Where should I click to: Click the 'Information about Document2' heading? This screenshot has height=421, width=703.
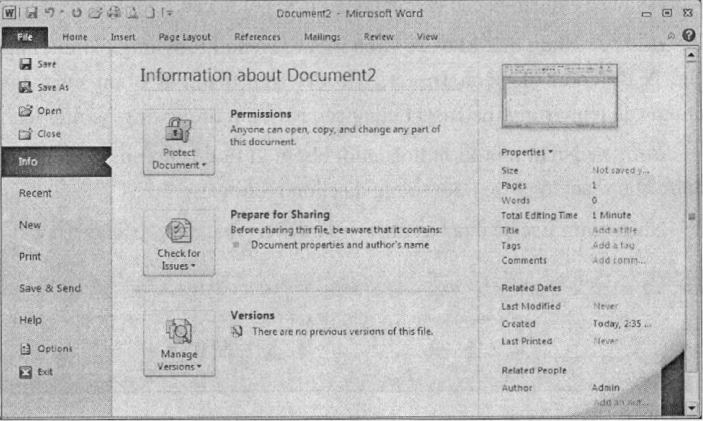point(258,75)
